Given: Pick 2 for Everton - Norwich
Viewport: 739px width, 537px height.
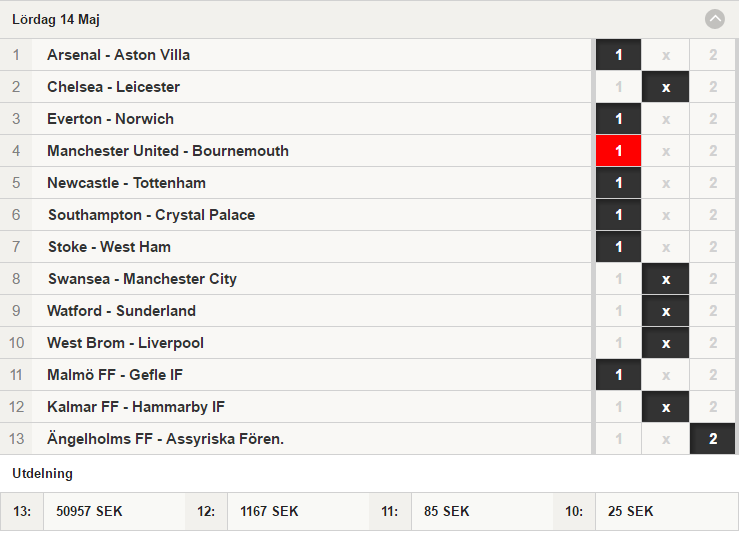Looking at the screenshot, I should pyautogui.click(x=713, y=119).
